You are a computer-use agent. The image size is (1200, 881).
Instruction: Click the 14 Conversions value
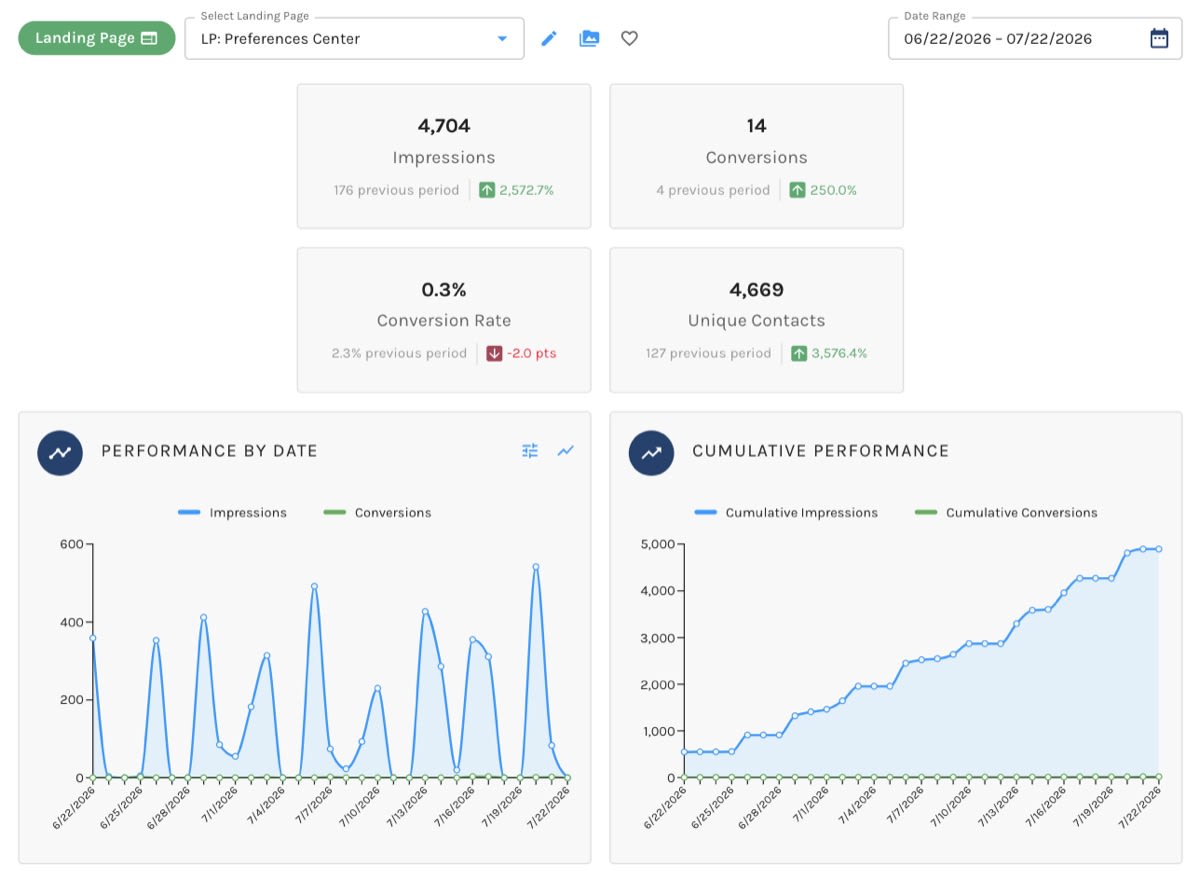pyautogui.click(x=756, y=126)
